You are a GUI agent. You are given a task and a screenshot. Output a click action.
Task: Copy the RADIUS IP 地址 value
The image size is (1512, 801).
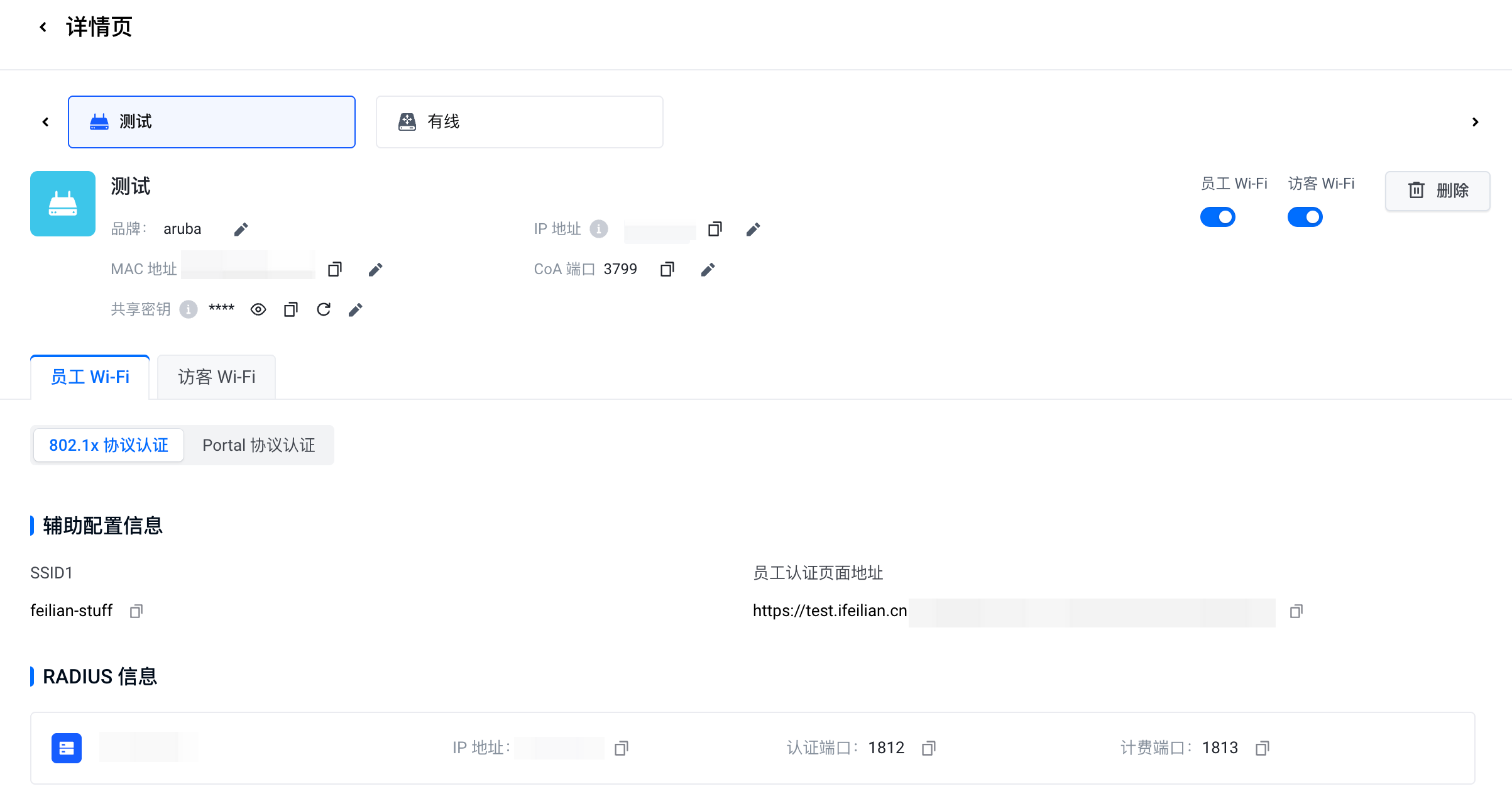pos(622,748)
